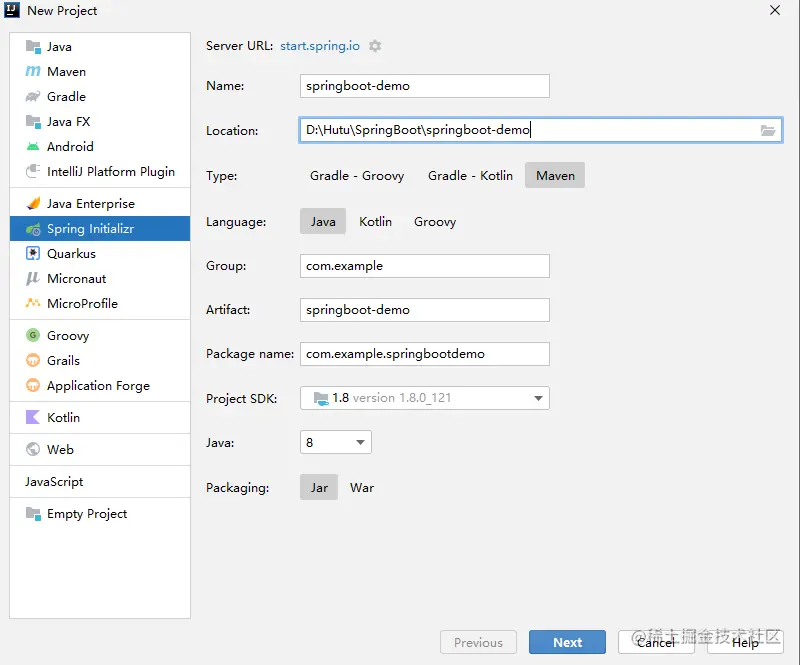This screenshot has width=800, height=665.
Task: Click the Spring Initializr leaf icon
Action: [x=33, y=229]
